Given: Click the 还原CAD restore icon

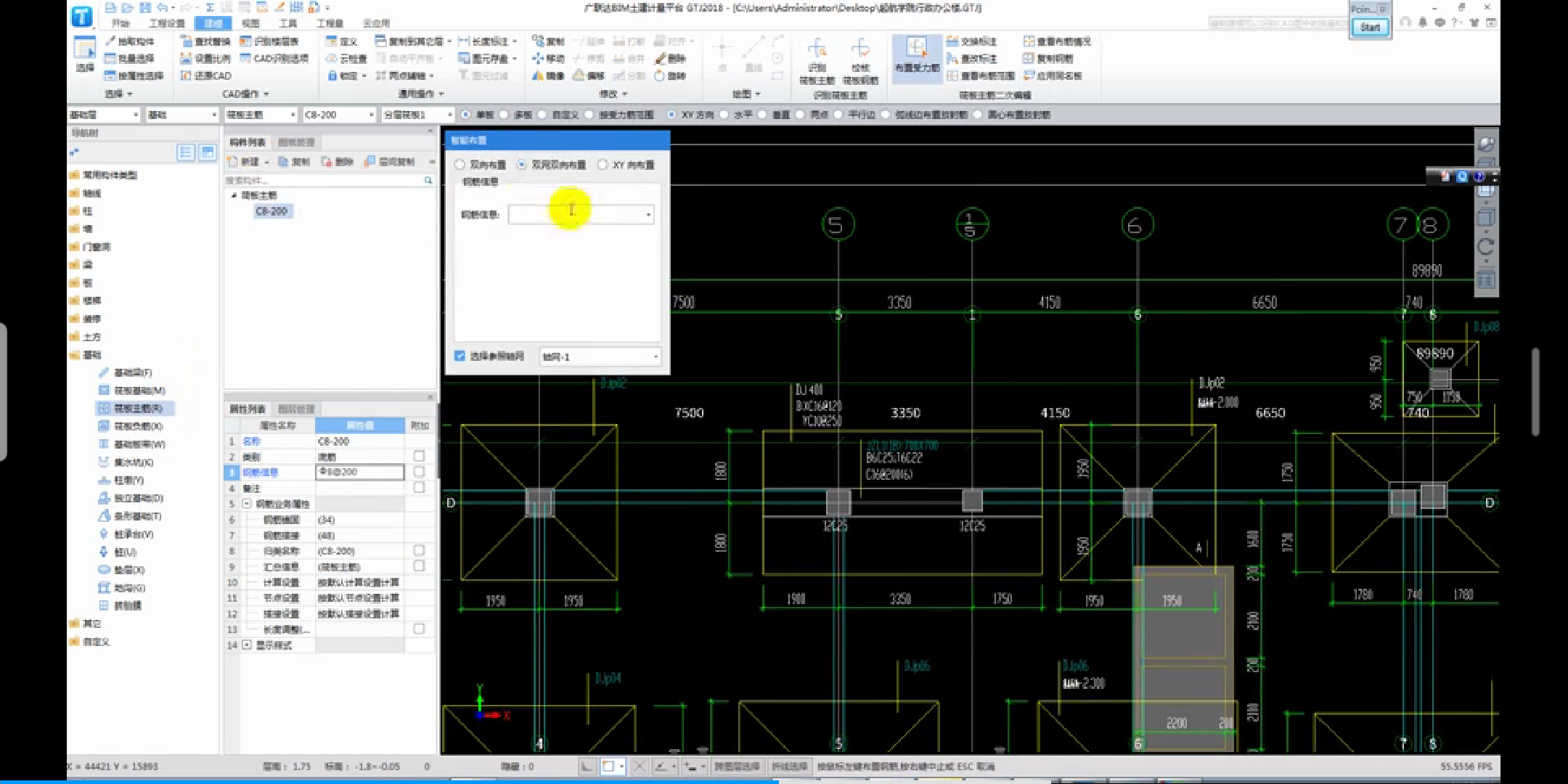Looking at the screenshot, I should pyautogui.click(x=186, y=75).
